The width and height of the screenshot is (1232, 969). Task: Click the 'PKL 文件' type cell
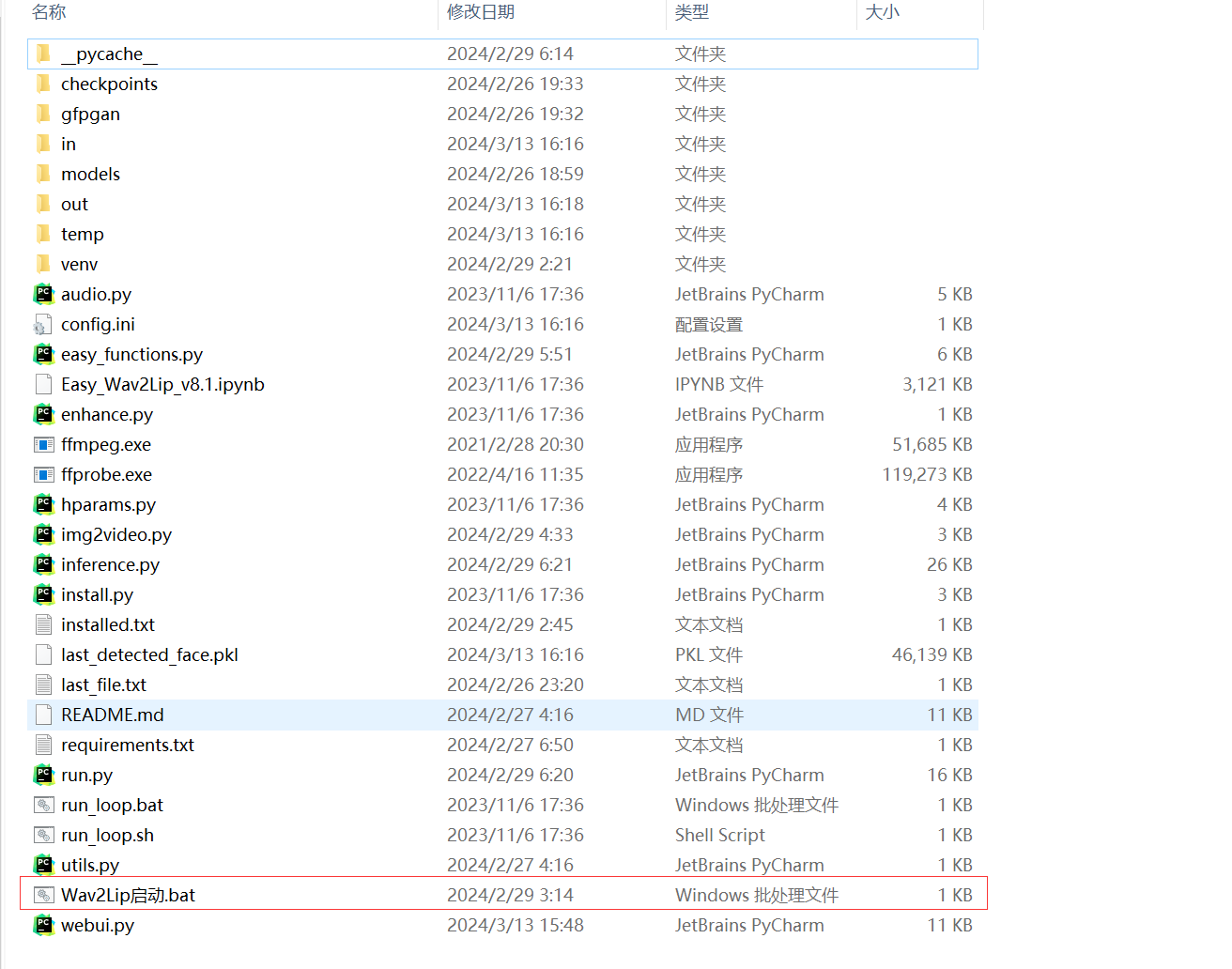(x=709, y=654)
